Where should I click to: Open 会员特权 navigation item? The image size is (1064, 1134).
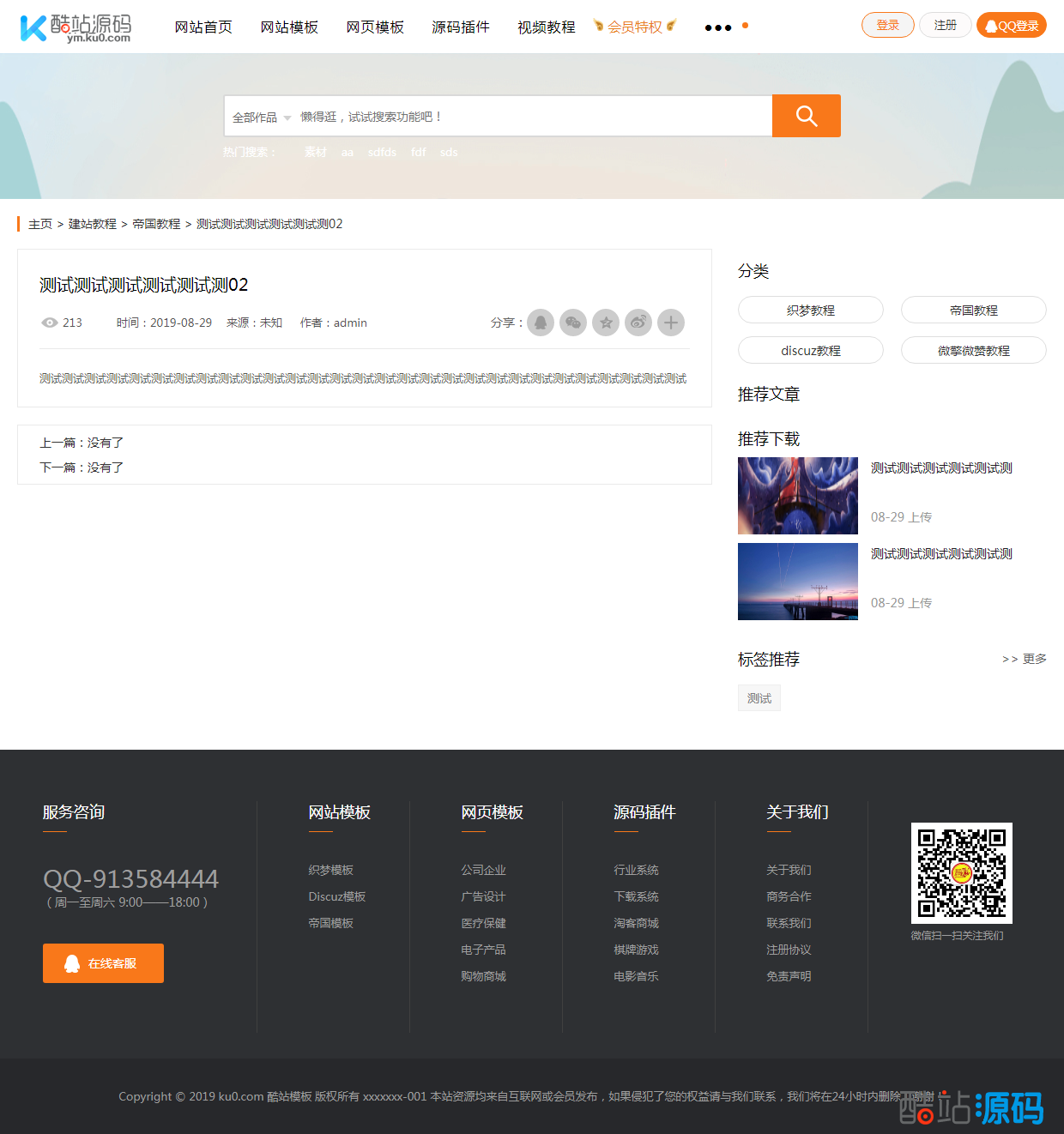635,27
